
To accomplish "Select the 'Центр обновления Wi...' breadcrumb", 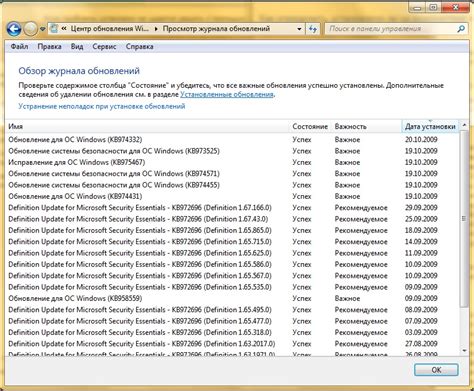I will [x=110, y=29].
